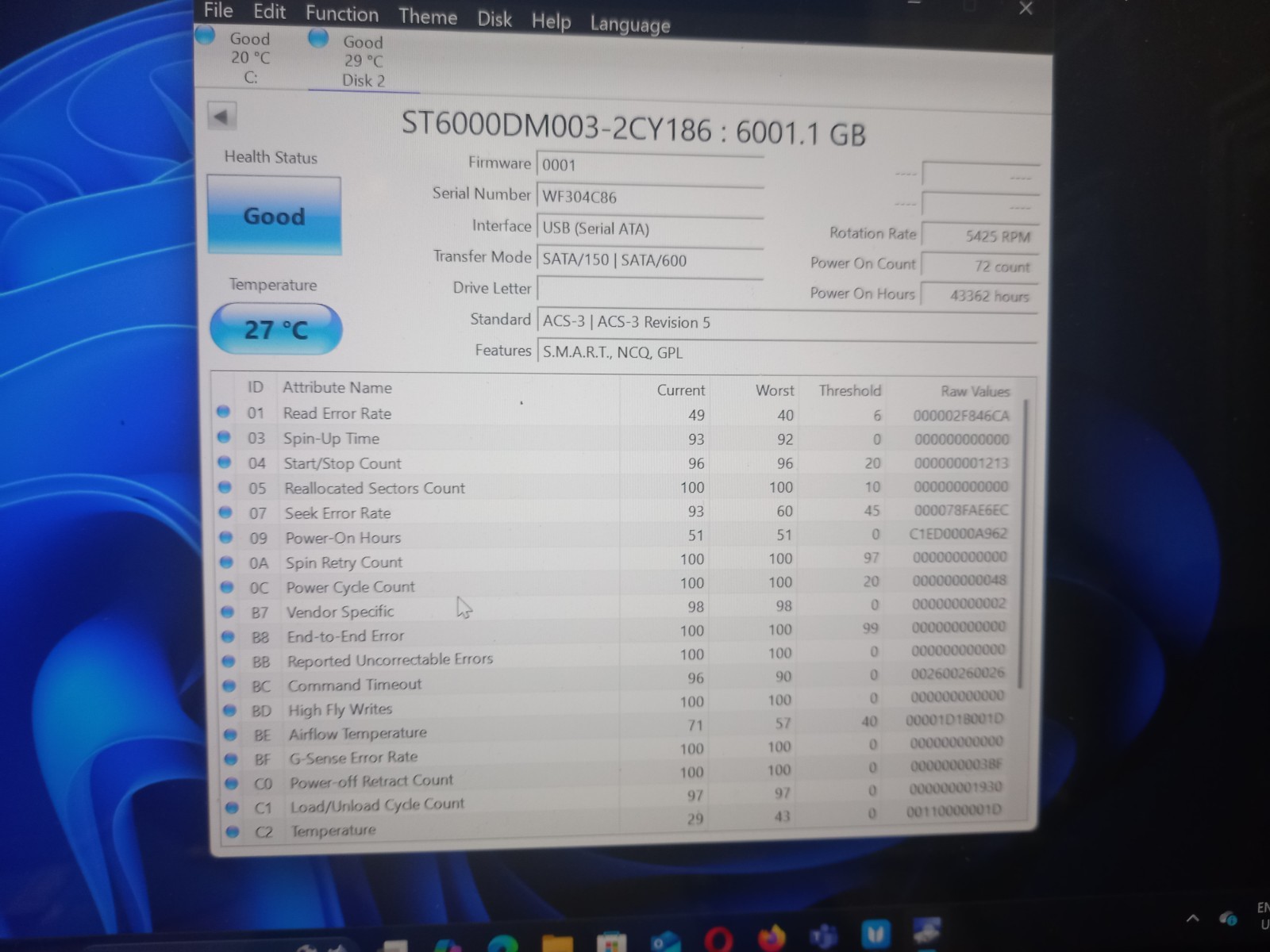Screen dimensions: 1270x952
Task: Click the 27 °C temperature button
Action: [x=275, y=329]
